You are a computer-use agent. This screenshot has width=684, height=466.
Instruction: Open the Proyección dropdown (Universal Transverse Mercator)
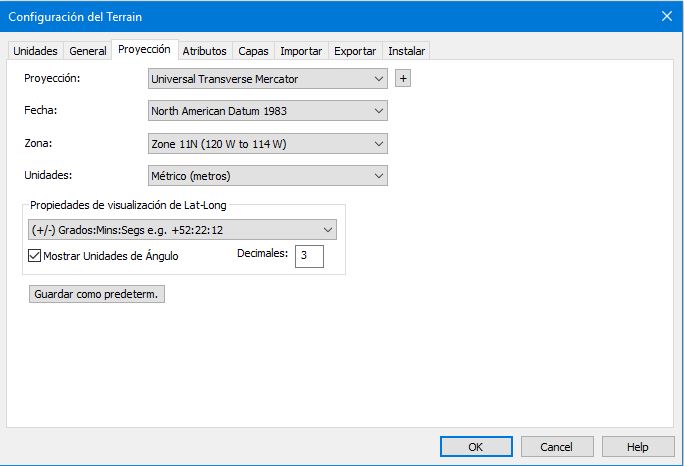pyautogui.click(x=267, y=79)
